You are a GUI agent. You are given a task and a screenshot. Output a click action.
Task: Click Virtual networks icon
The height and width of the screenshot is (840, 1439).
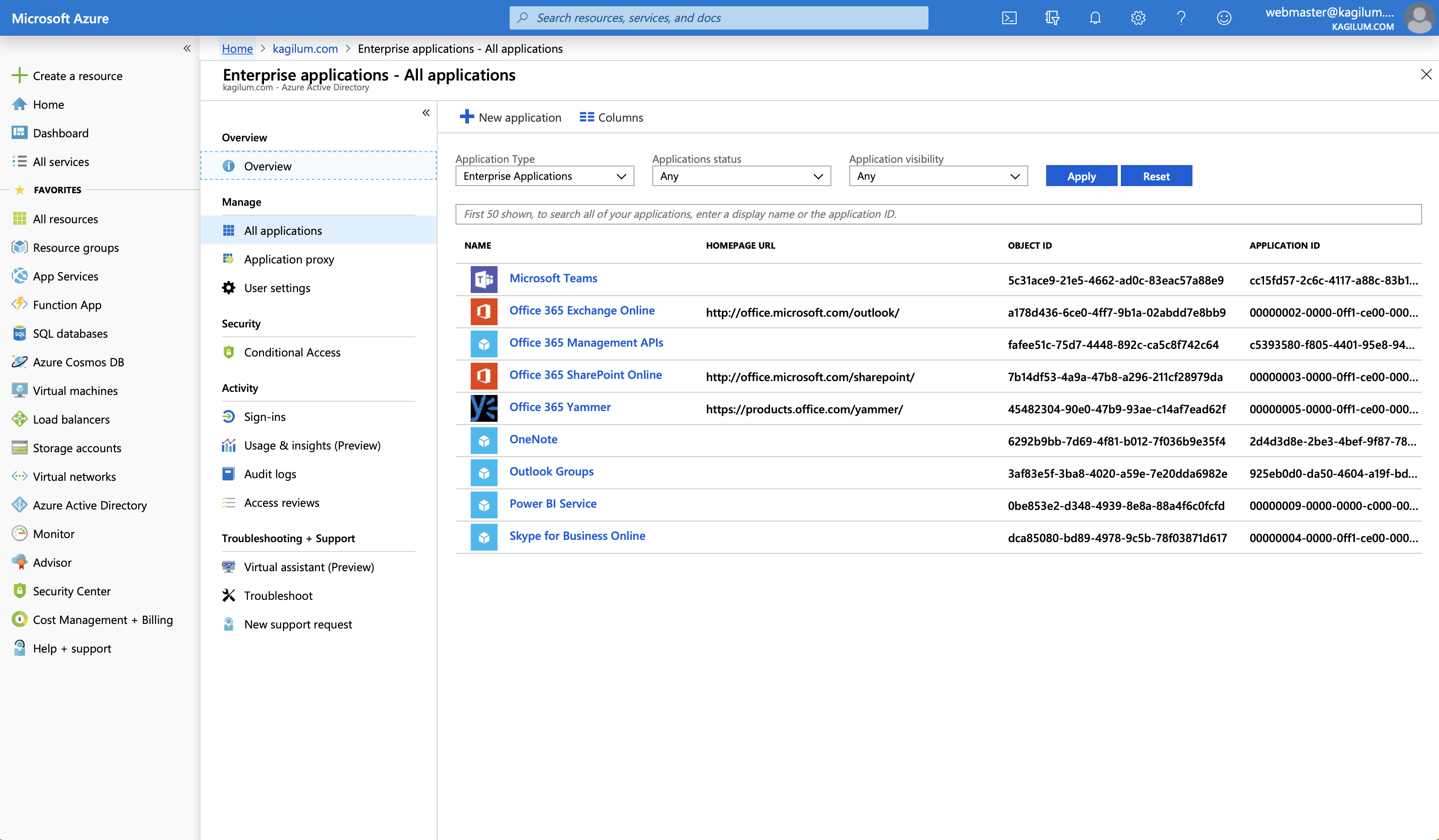point(19,476)
